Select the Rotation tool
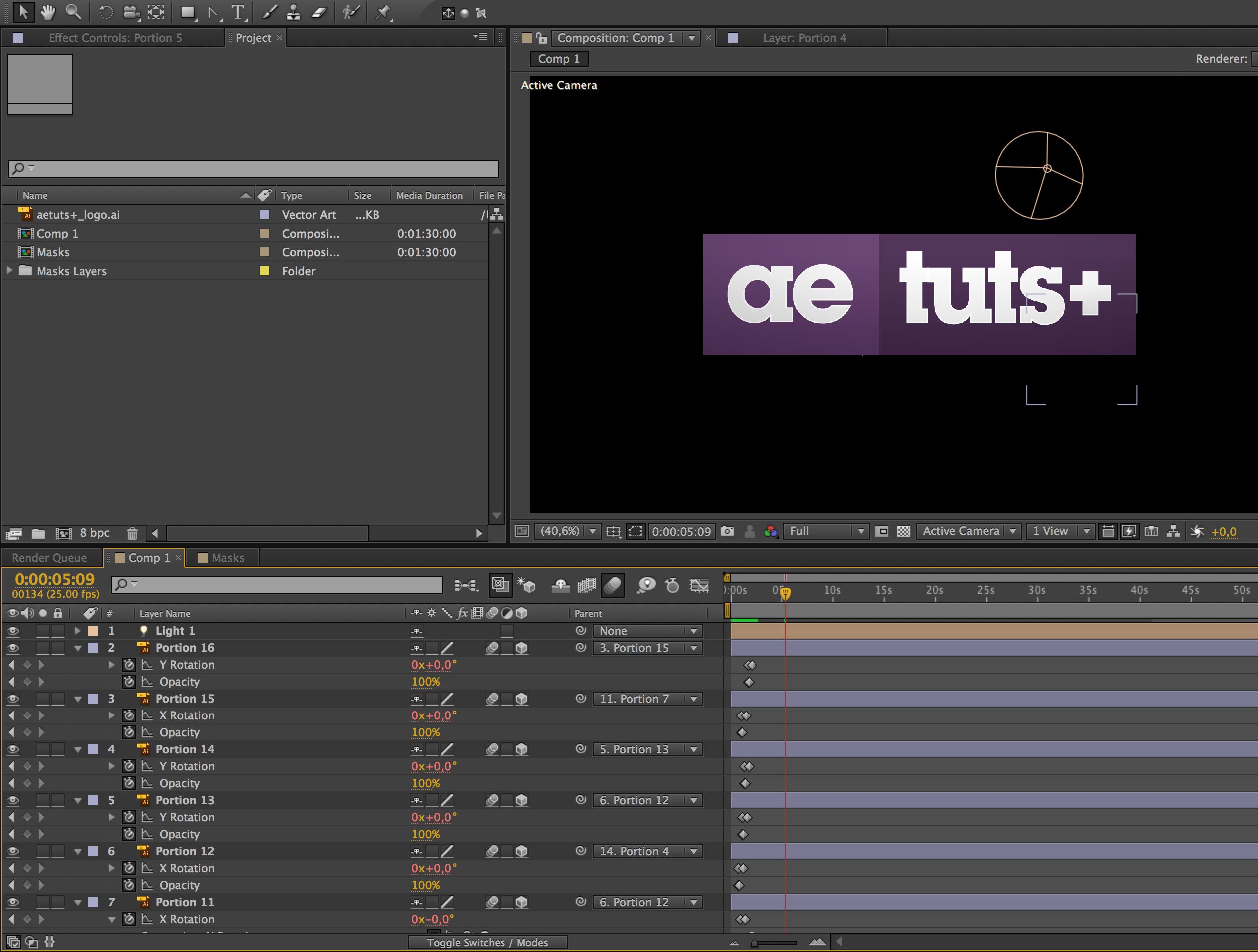This screenshot has width=1258, height=952. pos(105,12)
